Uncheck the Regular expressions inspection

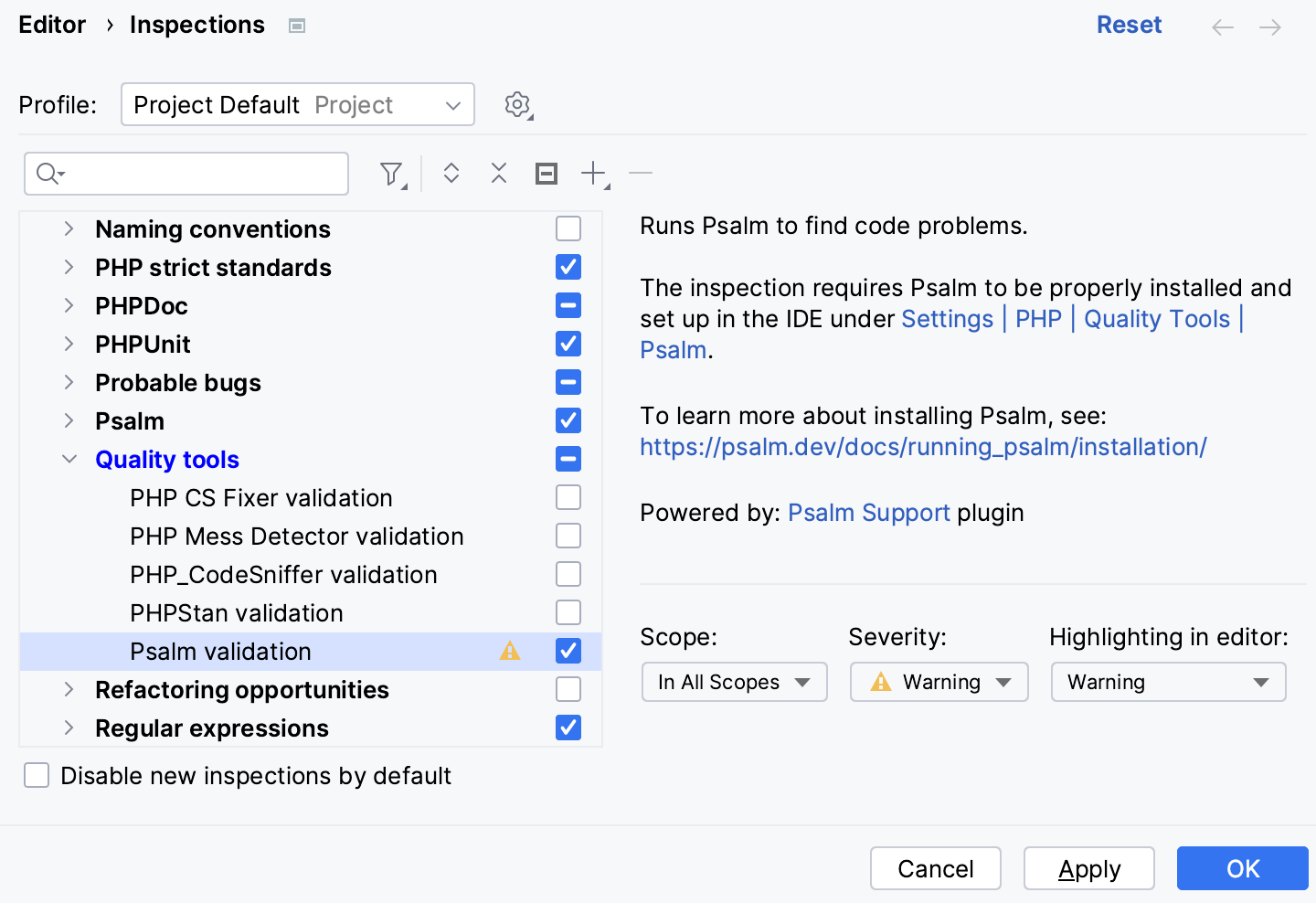point(568,728)
